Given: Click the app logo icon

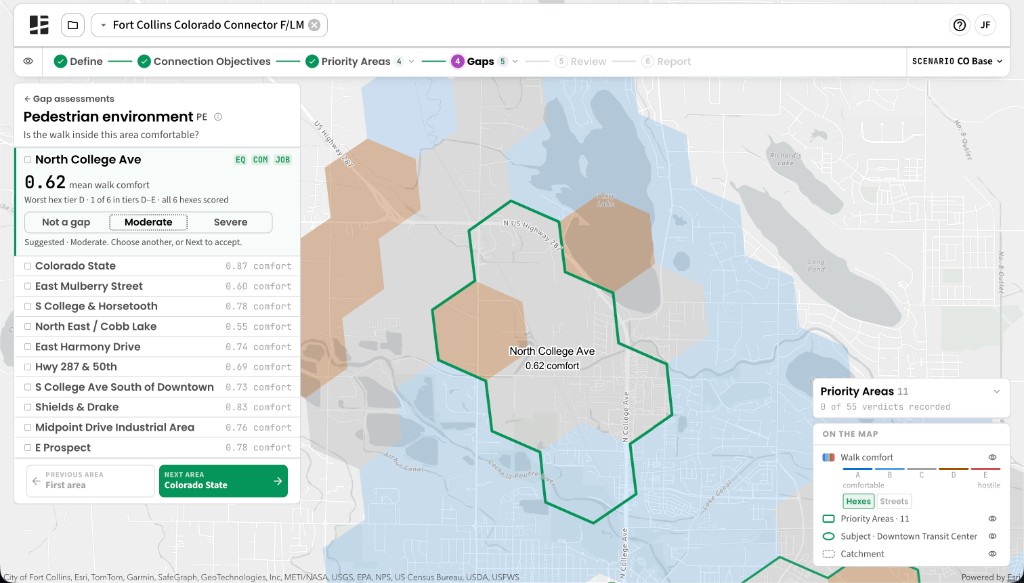Looking at the screenshot, I should pos(39,25).
